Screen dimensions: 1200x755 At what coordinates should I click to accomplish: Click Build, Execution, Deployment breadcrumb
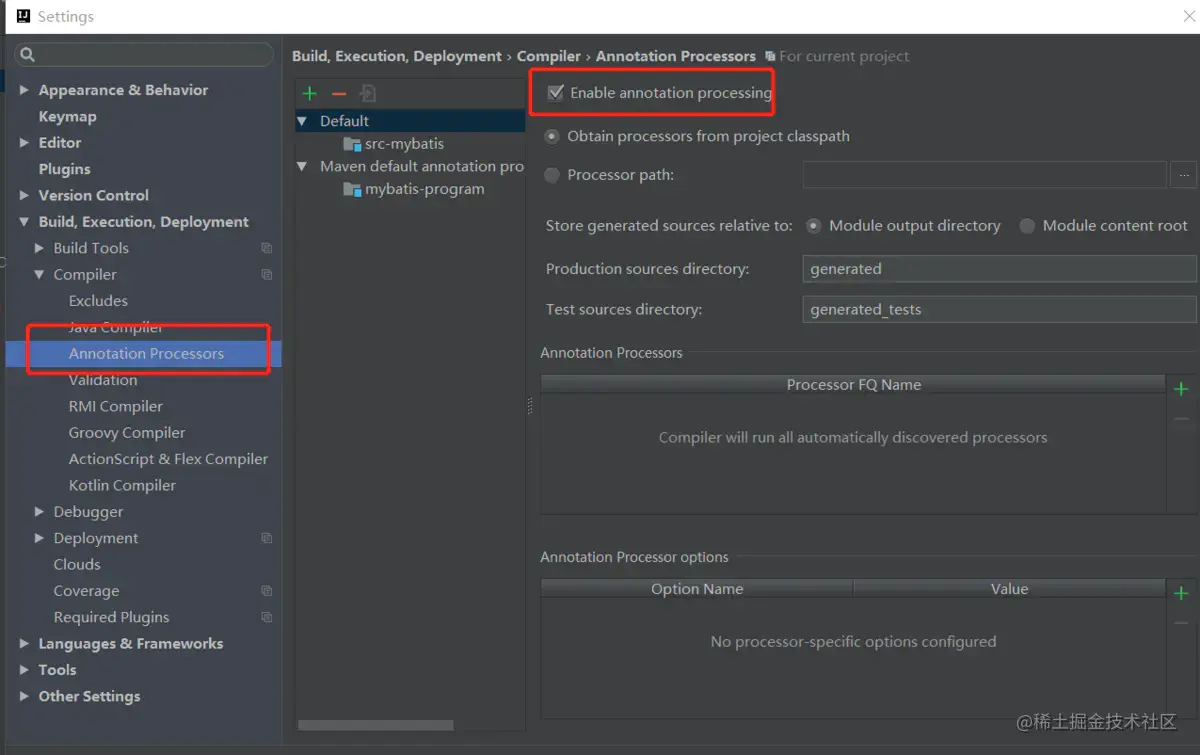point(397,56)
